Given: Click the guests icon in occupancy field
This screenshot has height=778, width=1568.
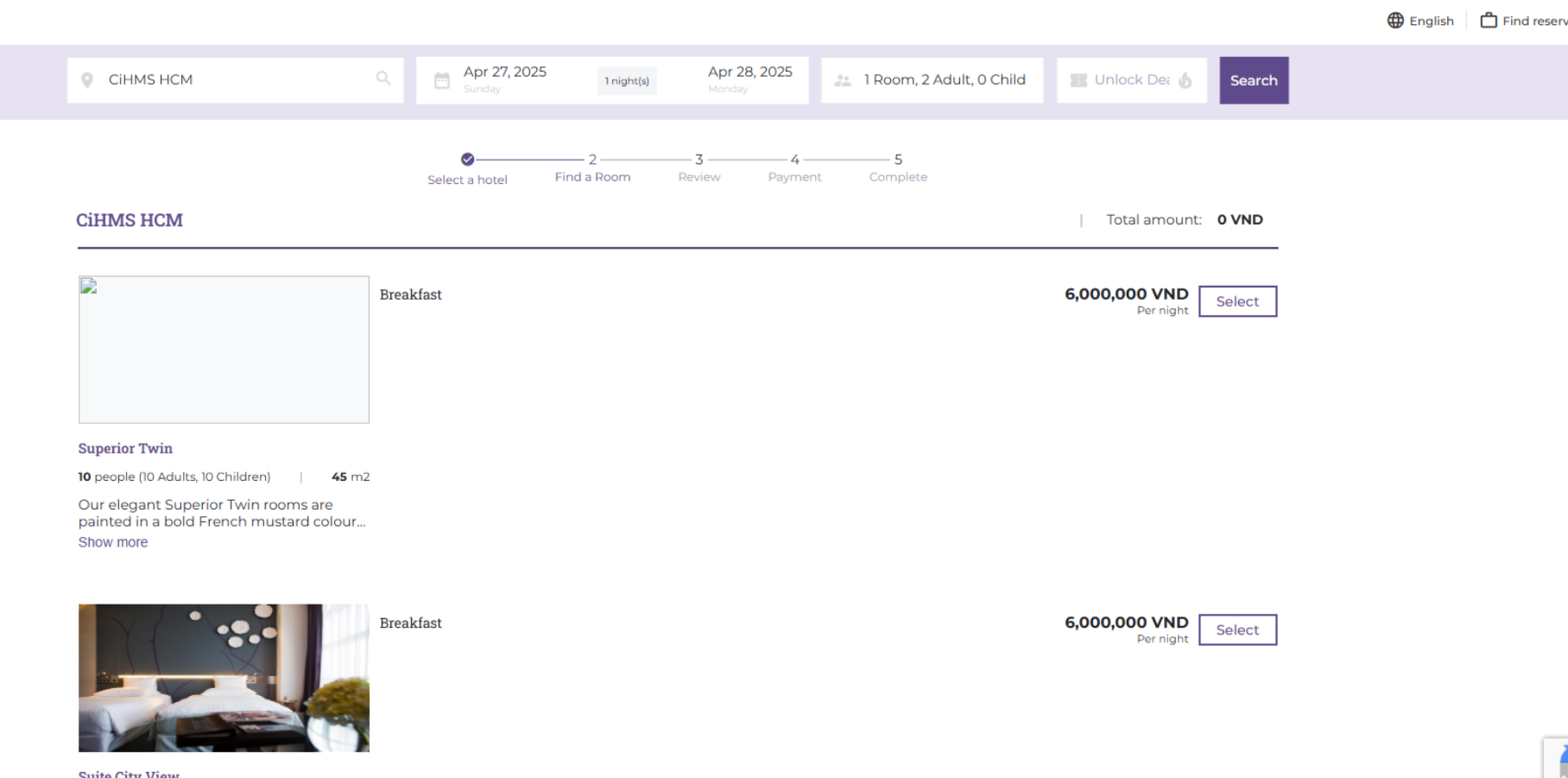Looking at the screenshot, I should click(843, 80).
